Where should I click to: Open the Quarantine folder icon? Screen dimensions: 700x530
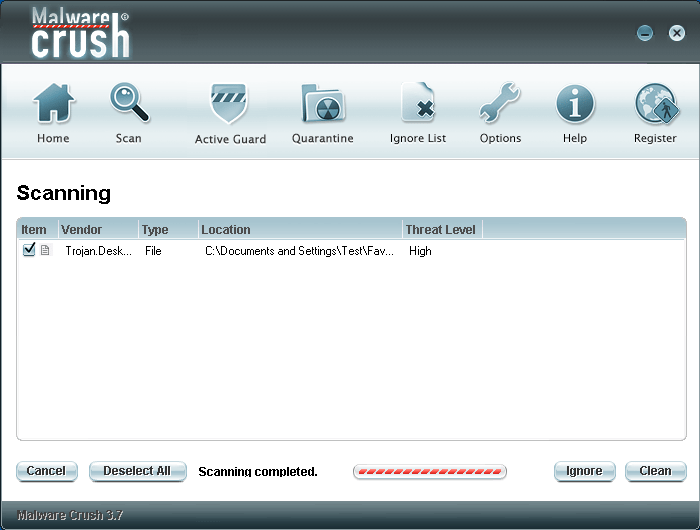point(322,104)
